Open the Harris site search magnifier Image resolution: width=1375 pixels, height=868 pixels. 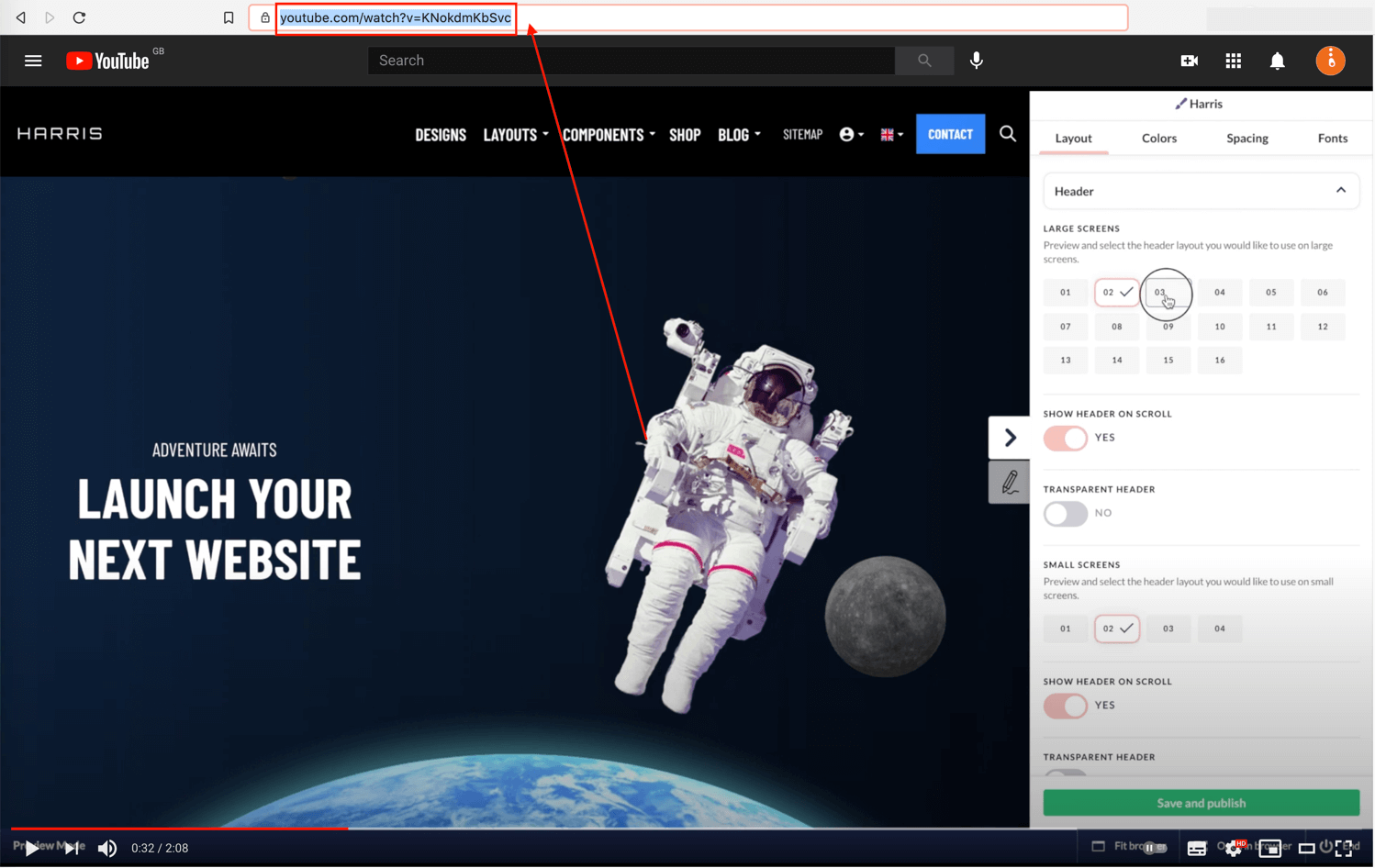click(x=1008, y=134)
